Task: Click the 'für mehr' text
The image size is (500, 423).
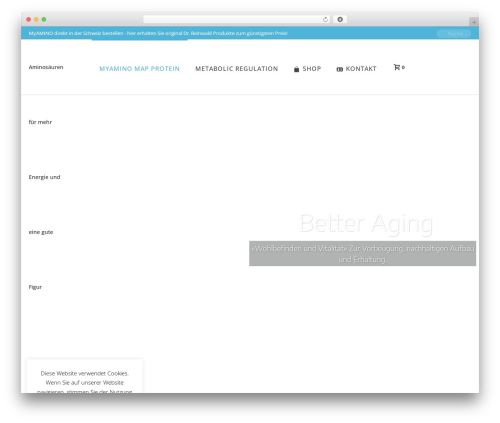Action: [x=40, y=122]
